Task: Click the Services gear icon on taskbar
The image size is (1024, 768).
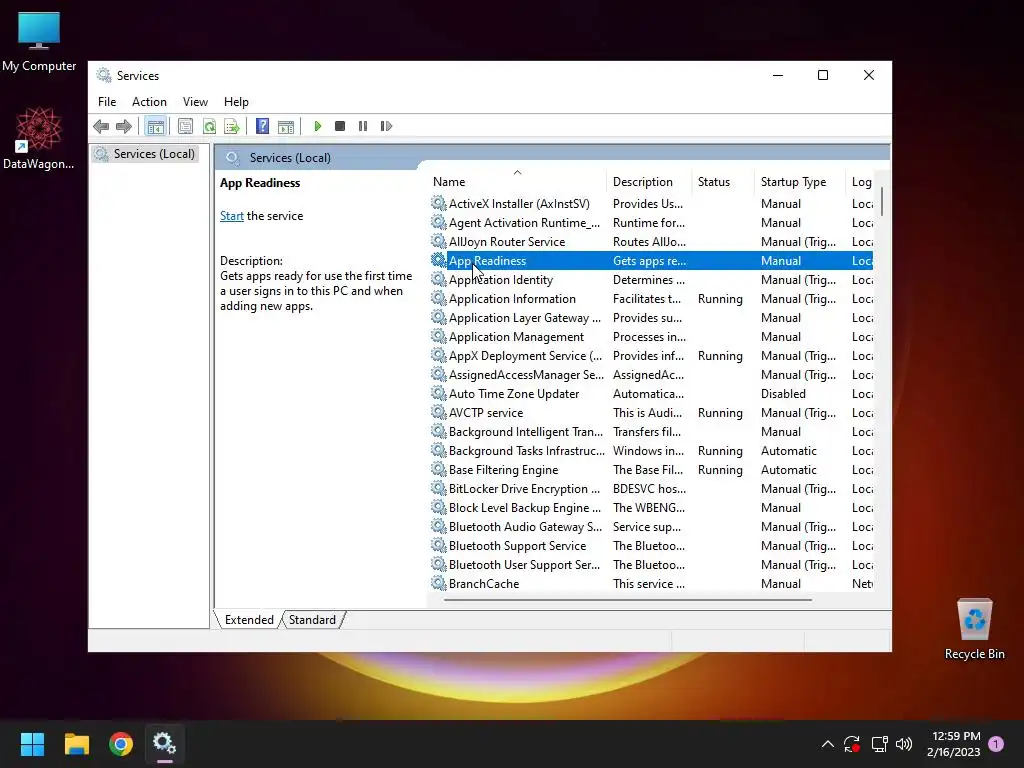Action: click(x=165, y=744)
